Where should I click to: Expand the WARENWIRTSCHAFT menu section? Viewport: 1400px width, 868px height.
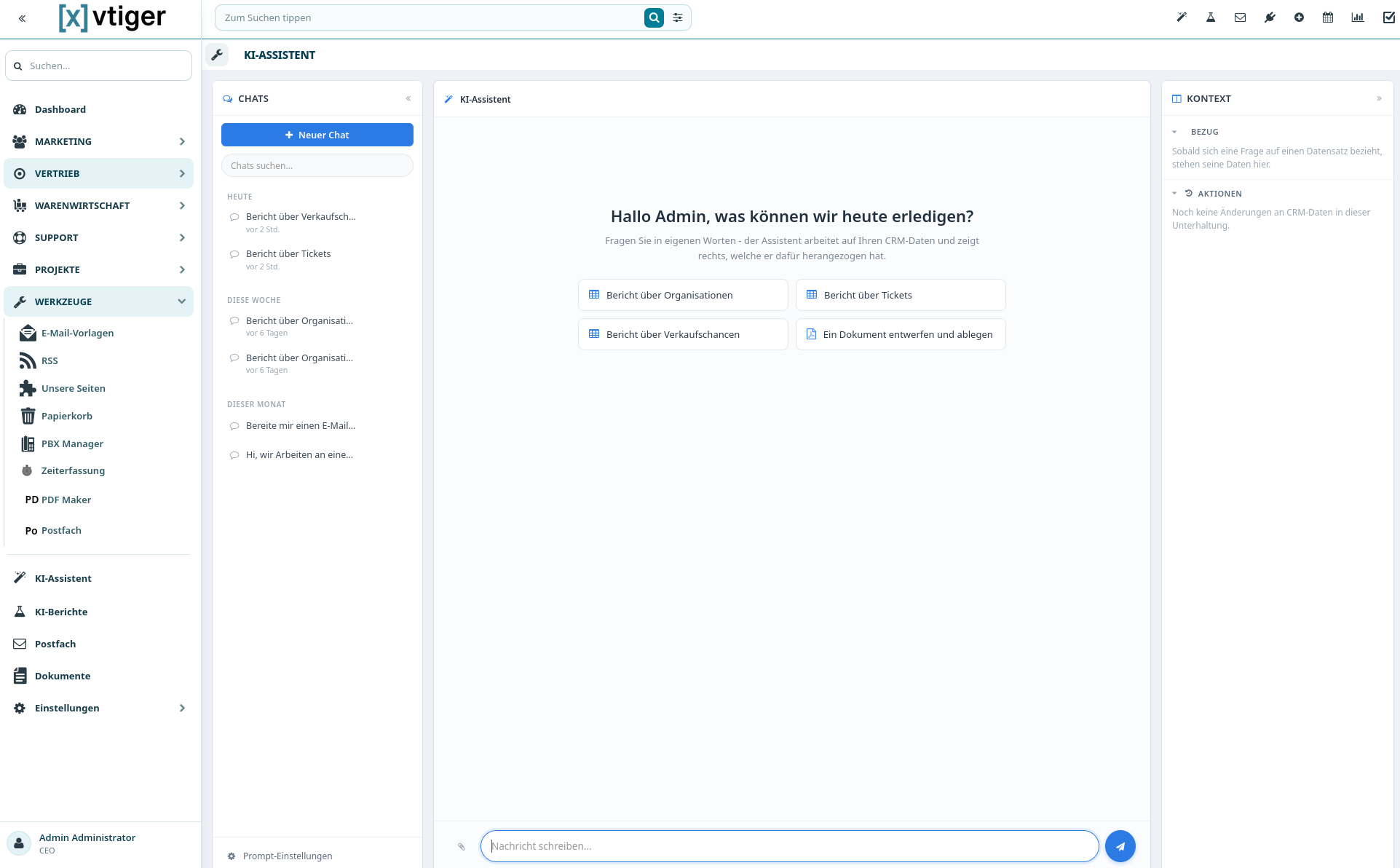coord(98,205)
